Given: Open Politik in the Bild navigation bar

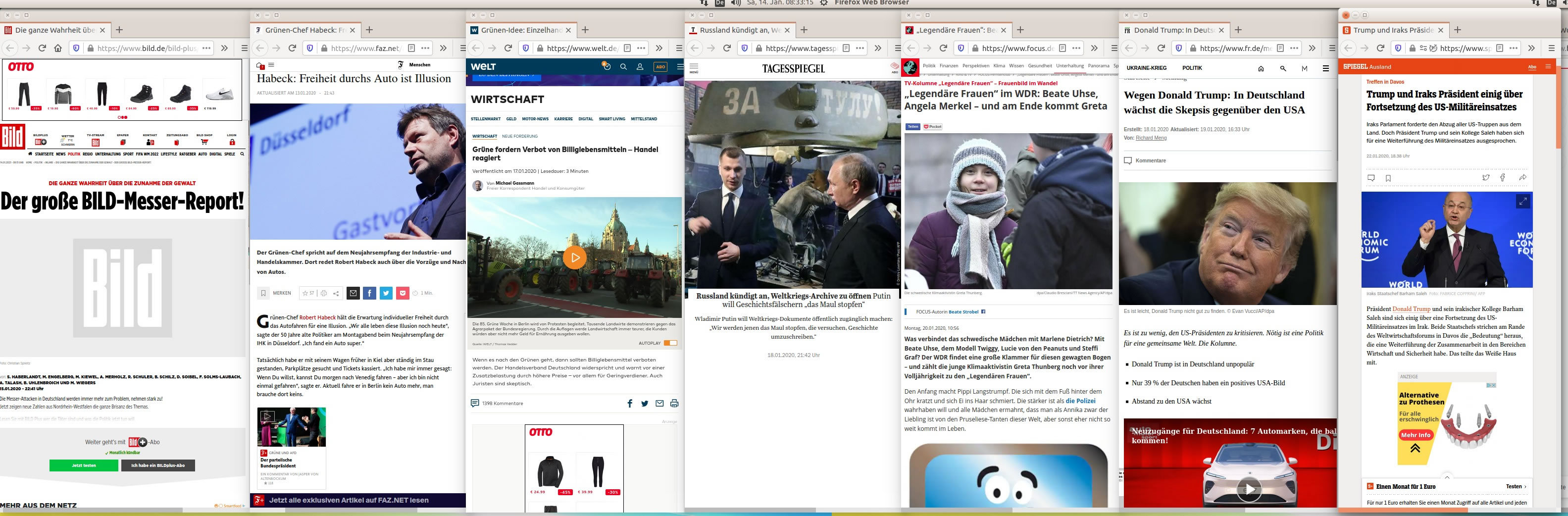Looking at the screenshot, I should pos(74,154).
